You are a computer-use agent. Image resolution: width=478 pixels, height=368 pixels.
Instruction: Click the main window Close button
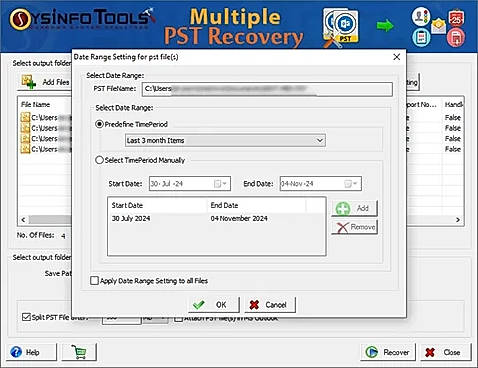[x=446, y=352]
